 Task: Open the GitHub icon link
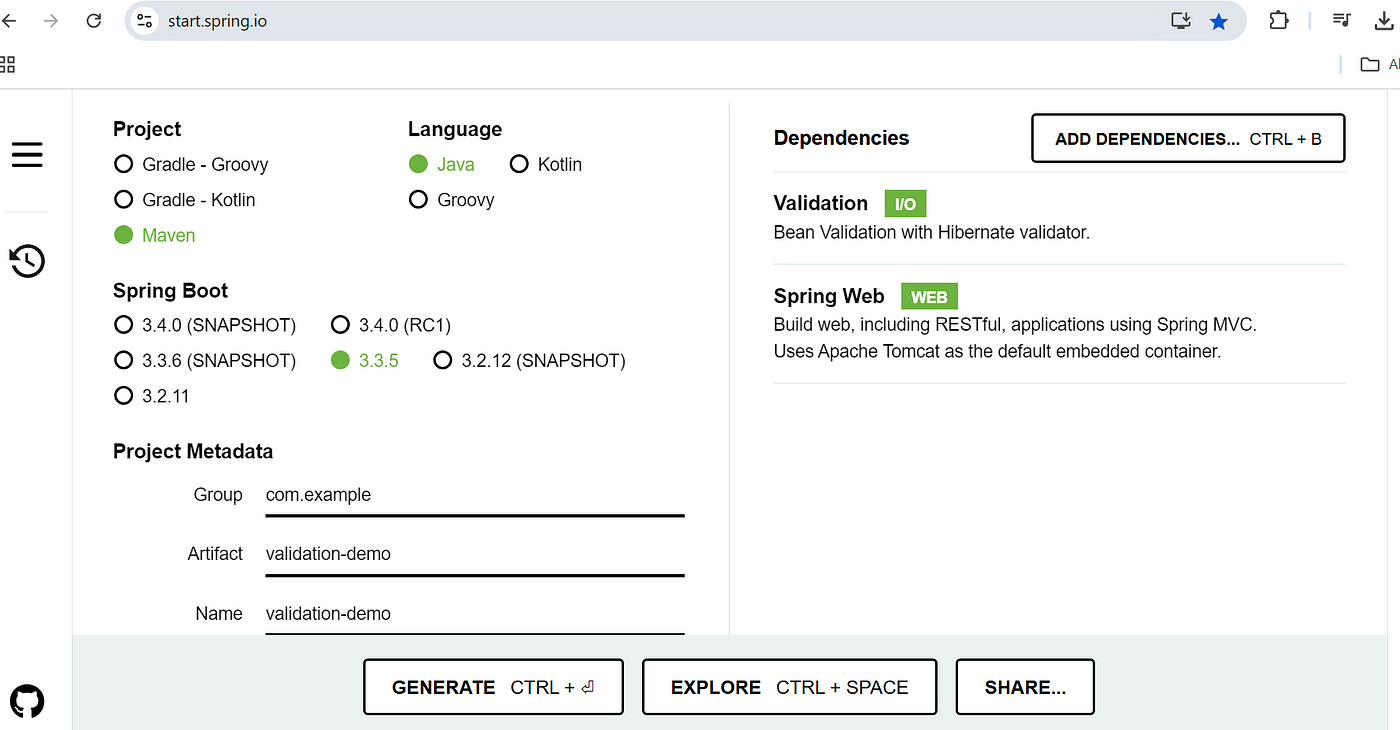27,701
